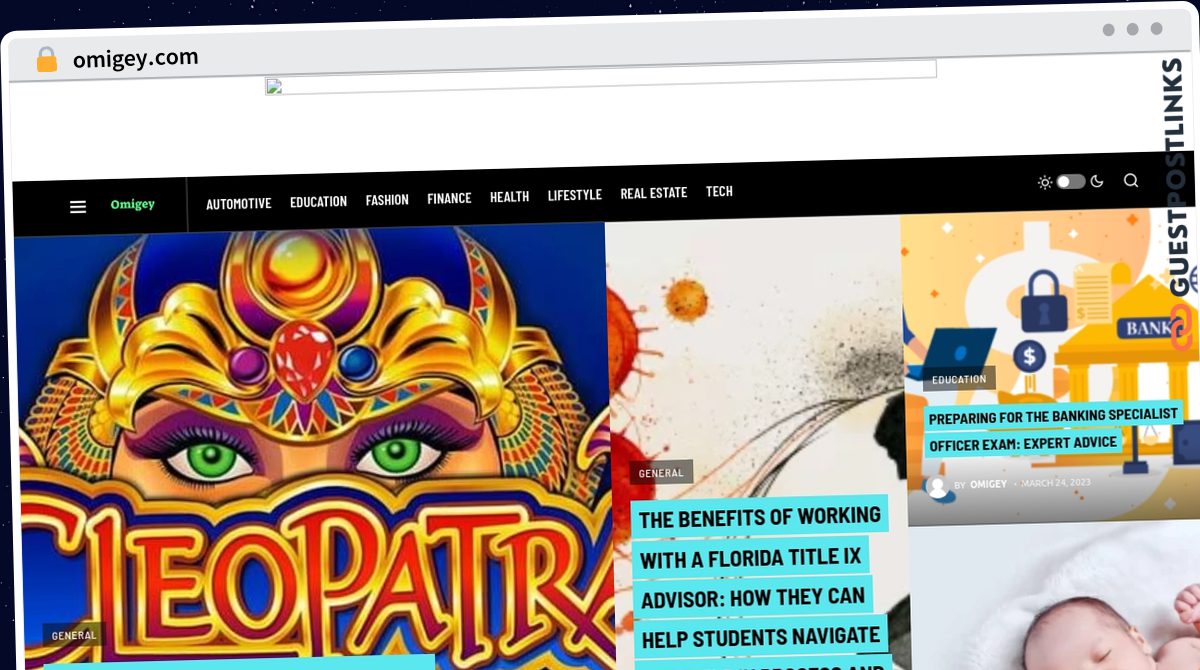1200x670 pixels.
Task: Open the Education menu
Action: [318, 201]
